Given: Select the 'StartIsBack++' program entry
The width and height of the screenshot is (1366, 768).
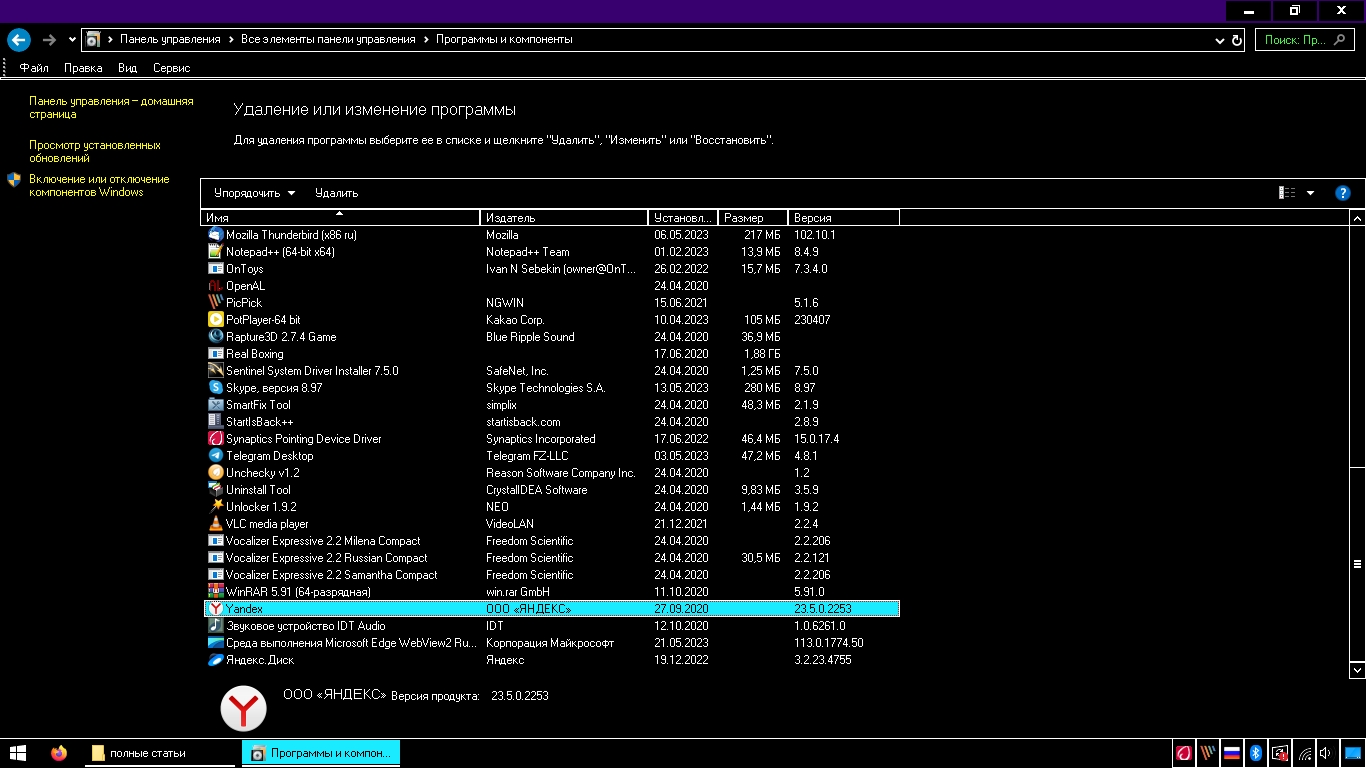Looking at the screenshot, I should (552, 422).
